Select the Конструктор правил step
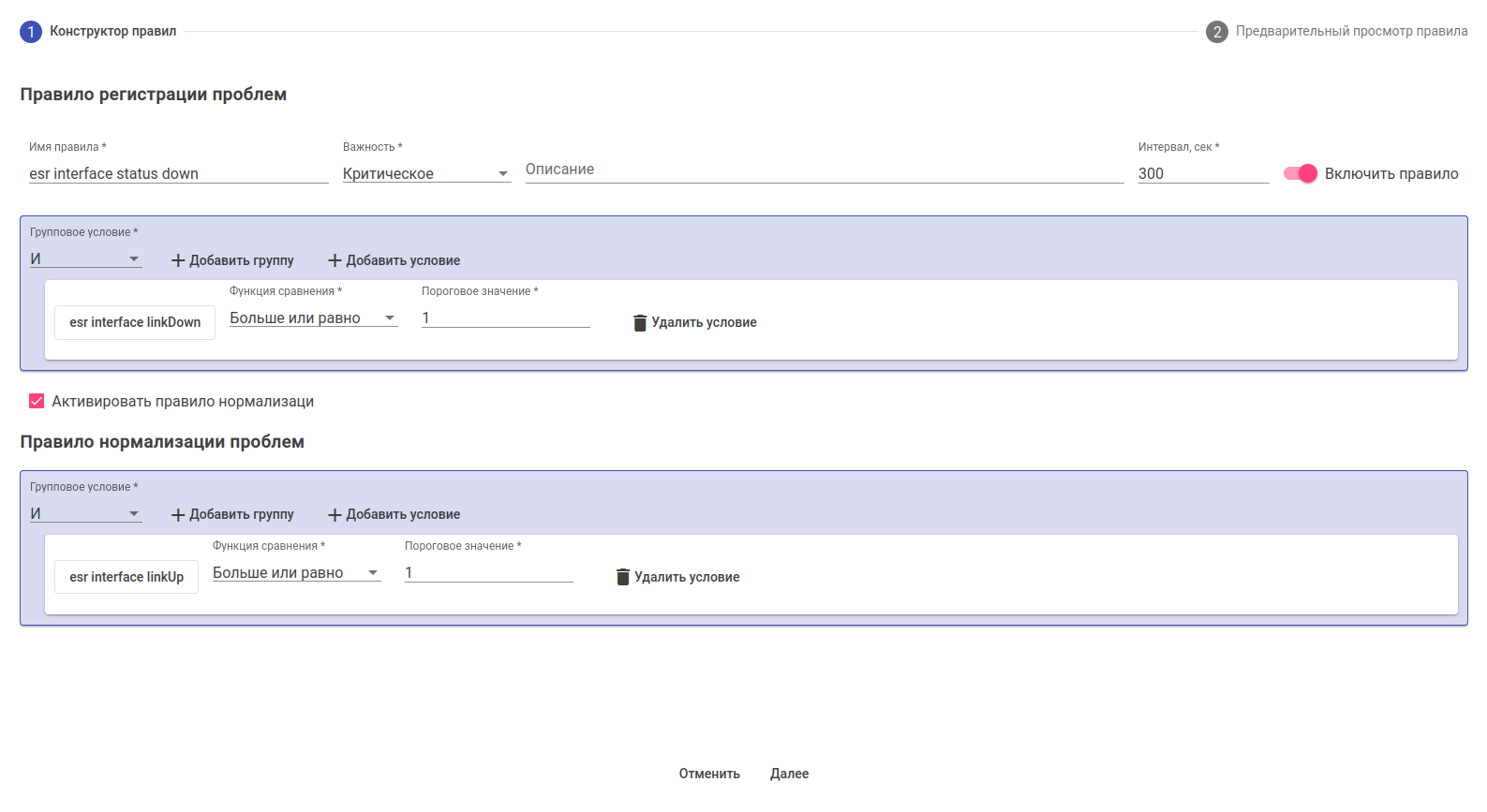1487x812 pixels. (112, 32)
